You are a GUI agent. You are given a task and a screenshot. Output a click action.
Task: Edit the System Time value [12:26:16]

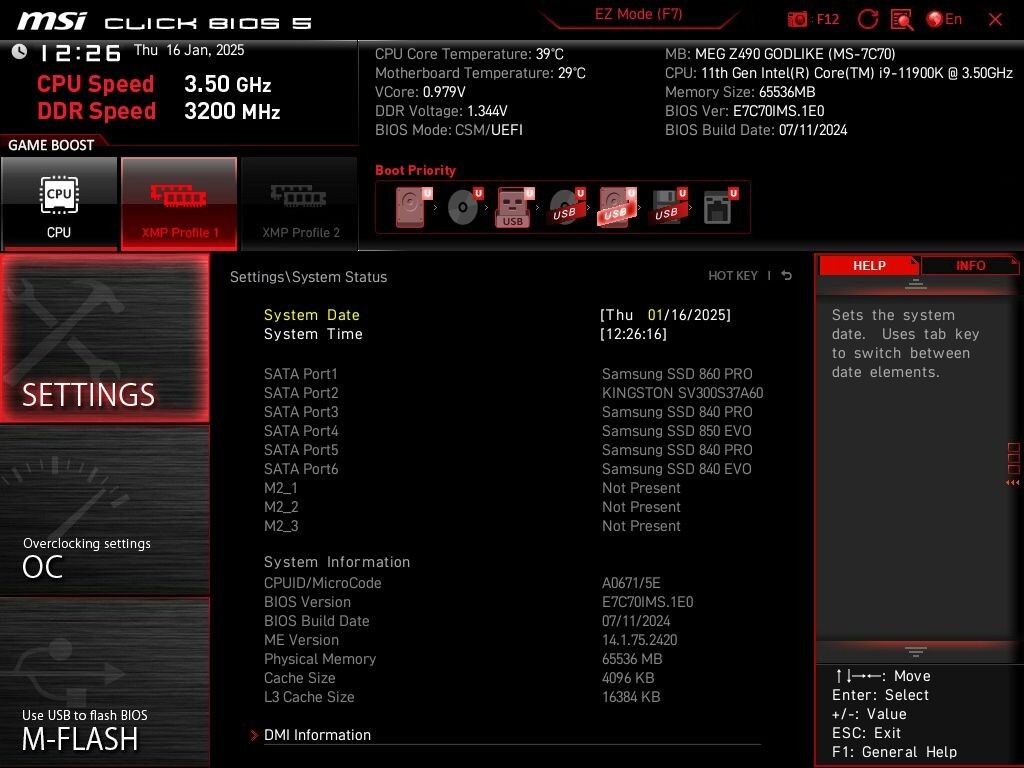pos(633,334)
